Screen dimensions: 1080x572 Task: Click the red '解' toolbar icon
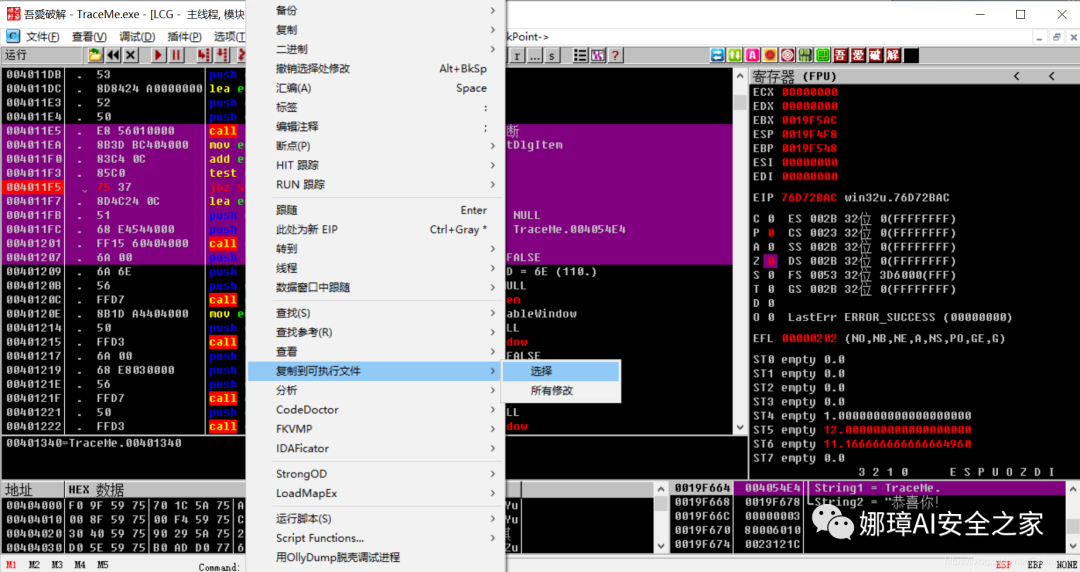coord(893,55)
